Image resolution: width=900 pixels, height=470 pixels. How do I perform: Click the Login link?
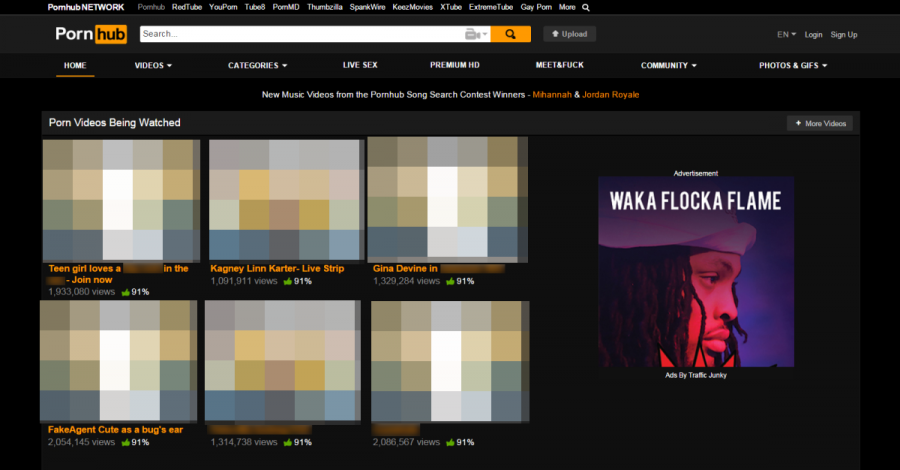coord(813,34)
